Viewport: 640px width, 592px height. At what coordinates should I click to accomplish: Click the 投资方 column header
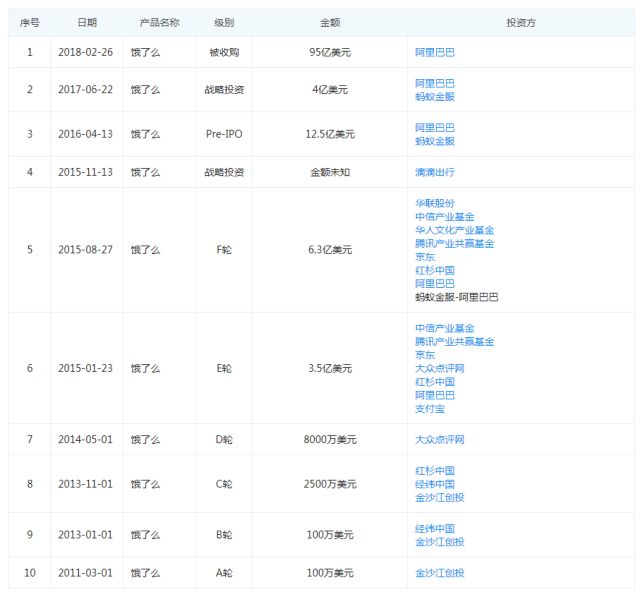(x=521, y=23)
